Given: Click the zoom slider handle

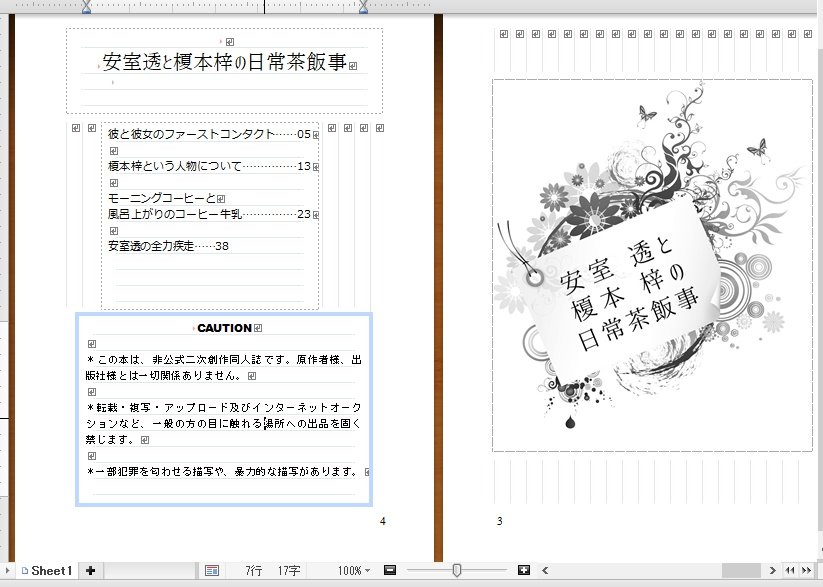Looking at the screenshot, I should click(x=457, y=570).
